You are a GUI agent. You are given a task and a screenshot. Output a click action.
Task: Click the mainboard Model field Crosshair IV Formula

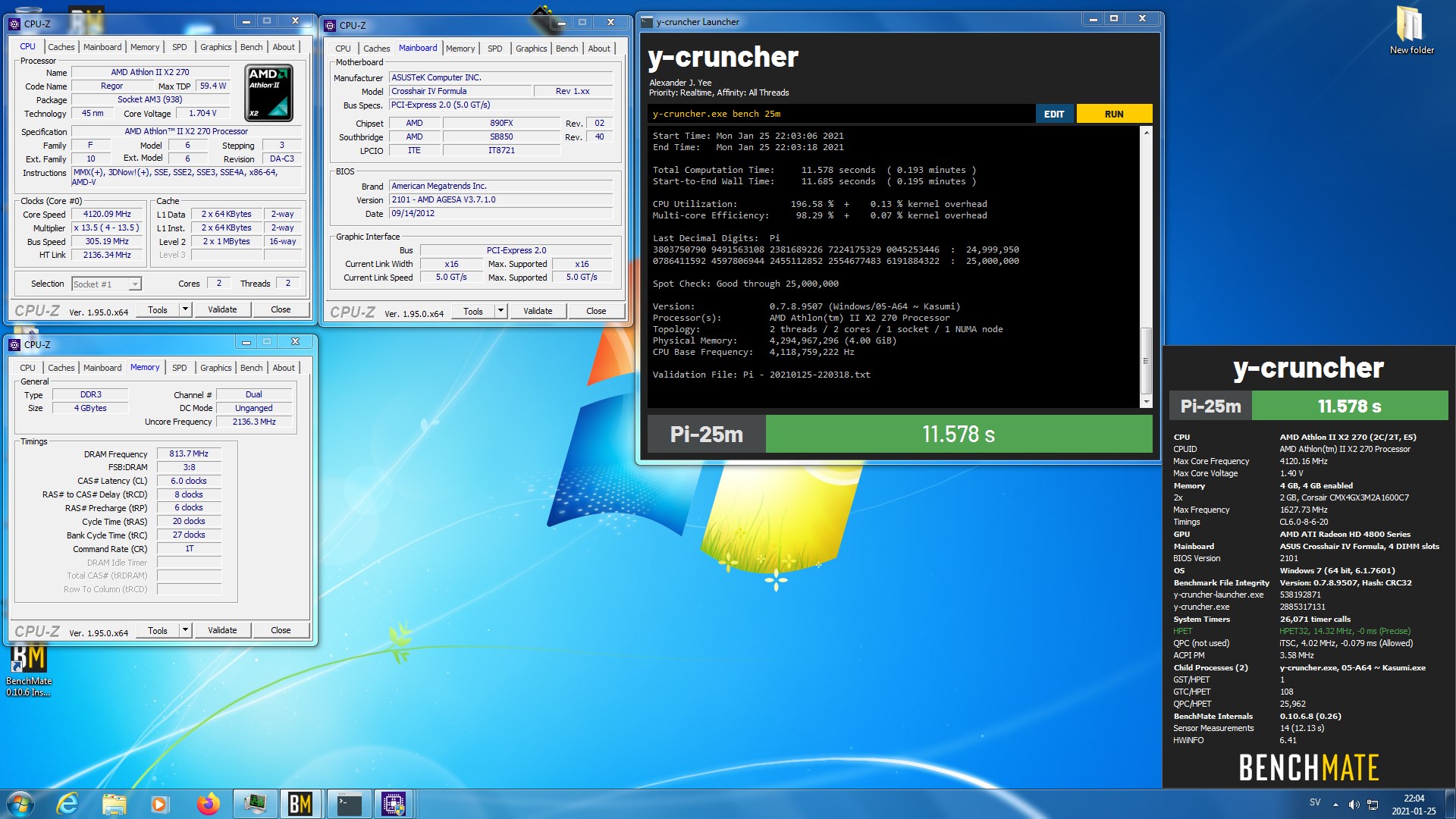click(460, 91)
